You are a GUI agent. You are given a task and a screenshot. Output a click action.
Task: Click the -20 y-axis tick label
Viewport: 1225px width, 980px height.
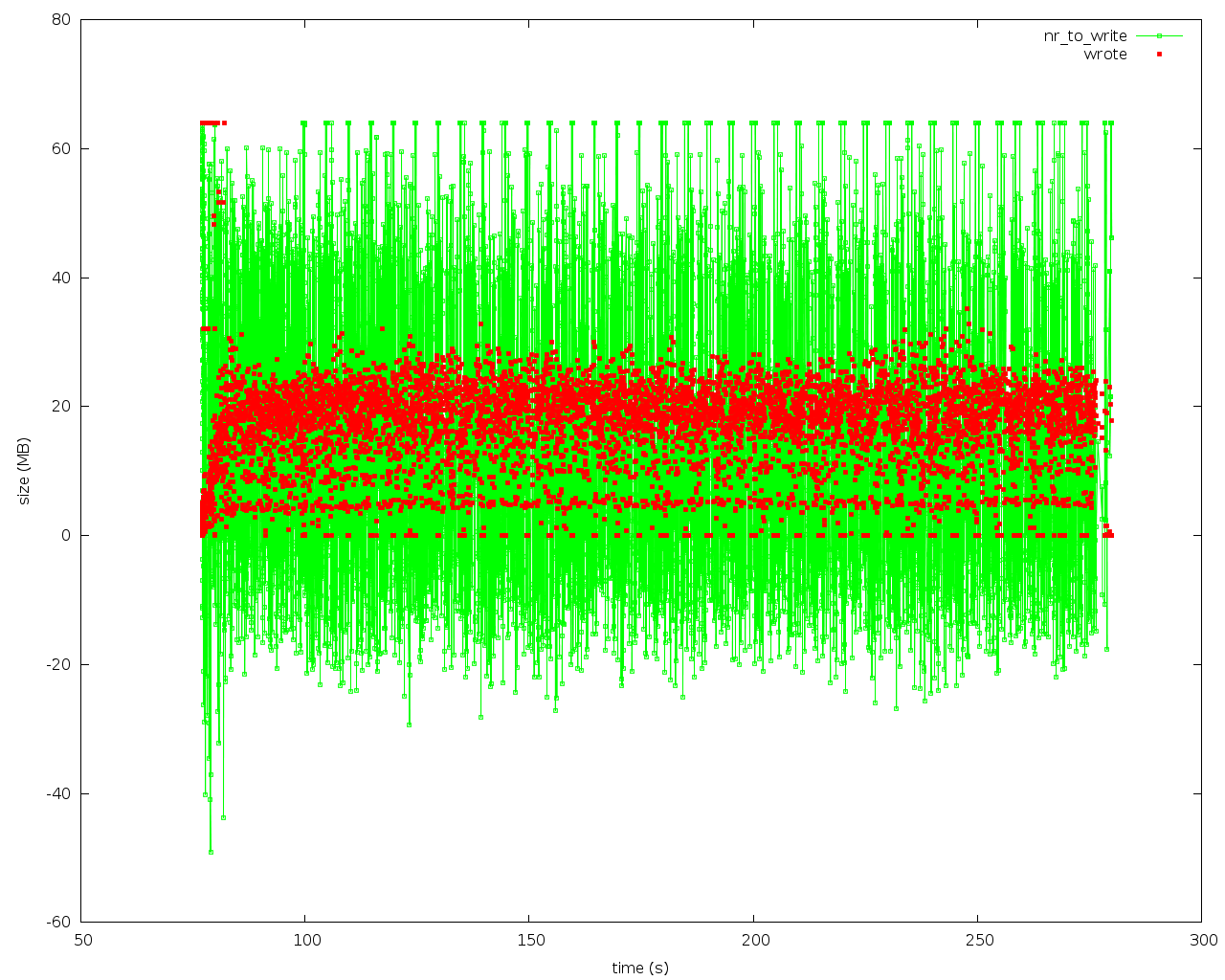point(60,664)
